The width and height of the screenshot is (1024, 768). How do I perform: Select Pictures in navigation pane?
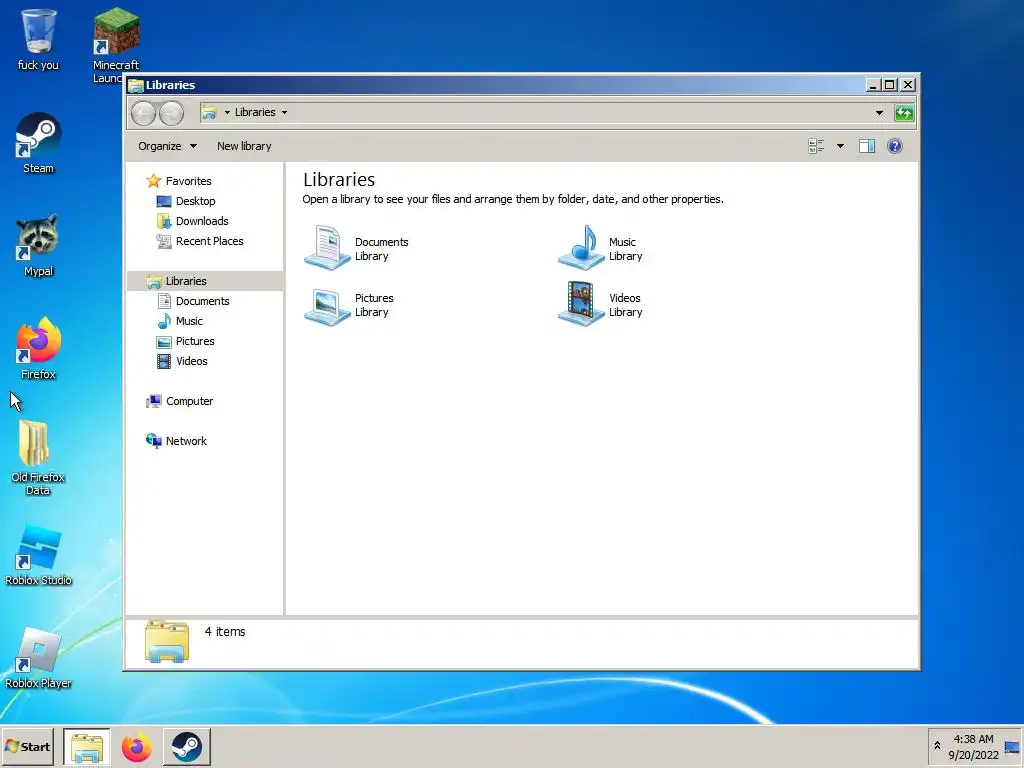195,341
